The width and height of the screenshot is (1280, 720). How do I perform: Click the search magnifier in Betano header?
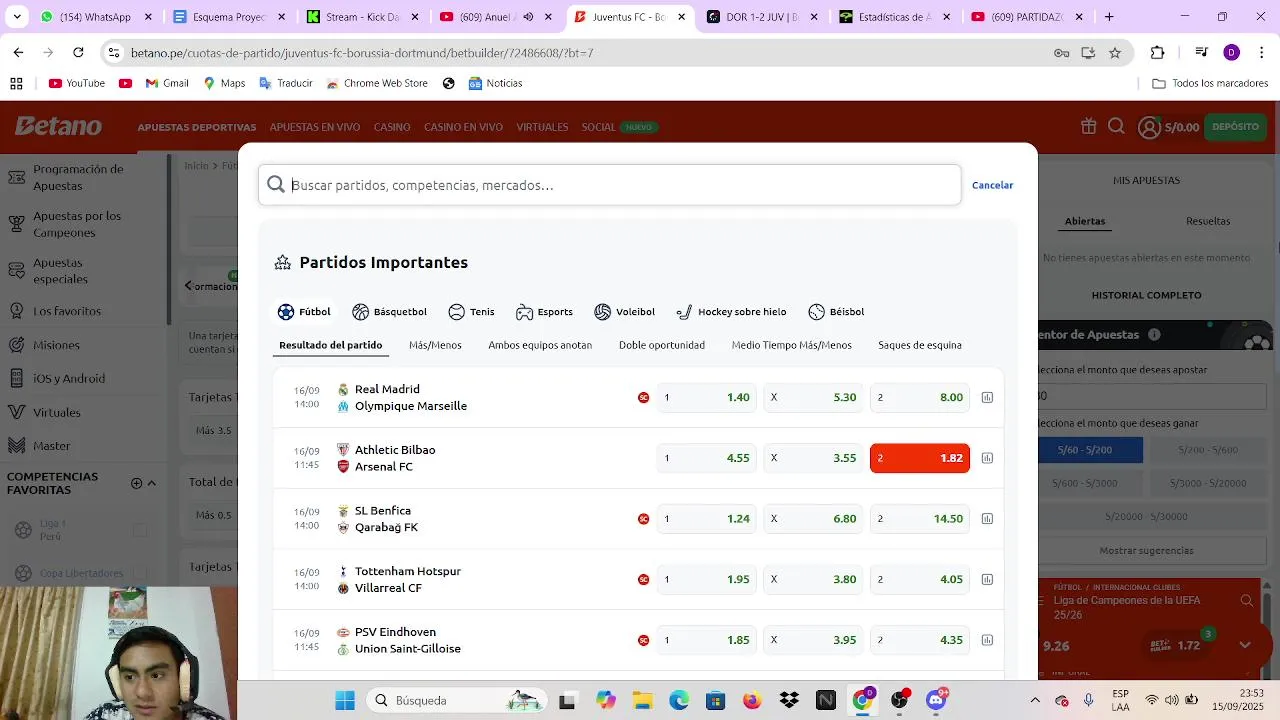[1116, 127]
